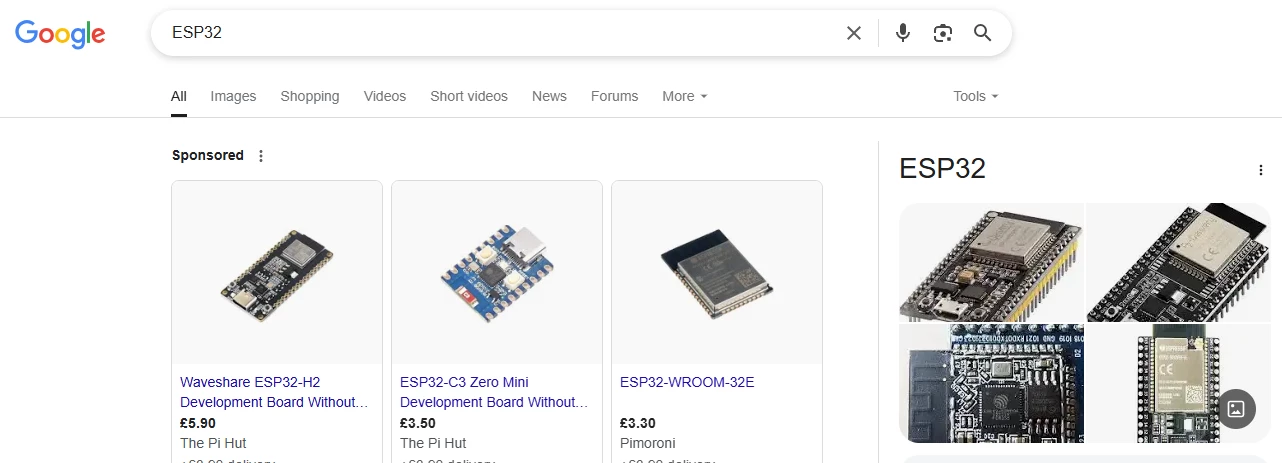Open the Tools dropdown
1282x463 pixels.
tap(976, 96)
